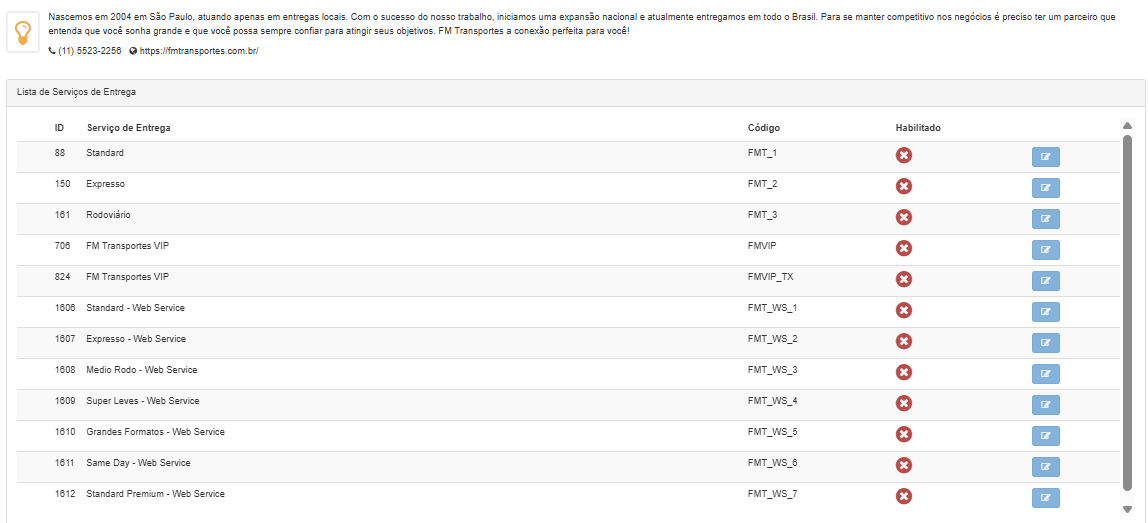Edit Same Day - Web Service

(1045, 467)
